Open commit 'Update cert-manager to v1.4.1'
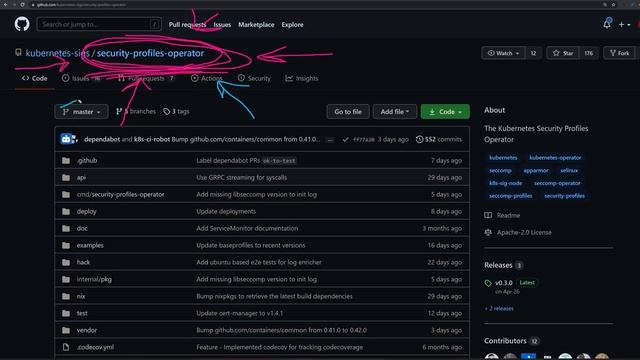Screen dimensions: 640x360 coord(240,313)
